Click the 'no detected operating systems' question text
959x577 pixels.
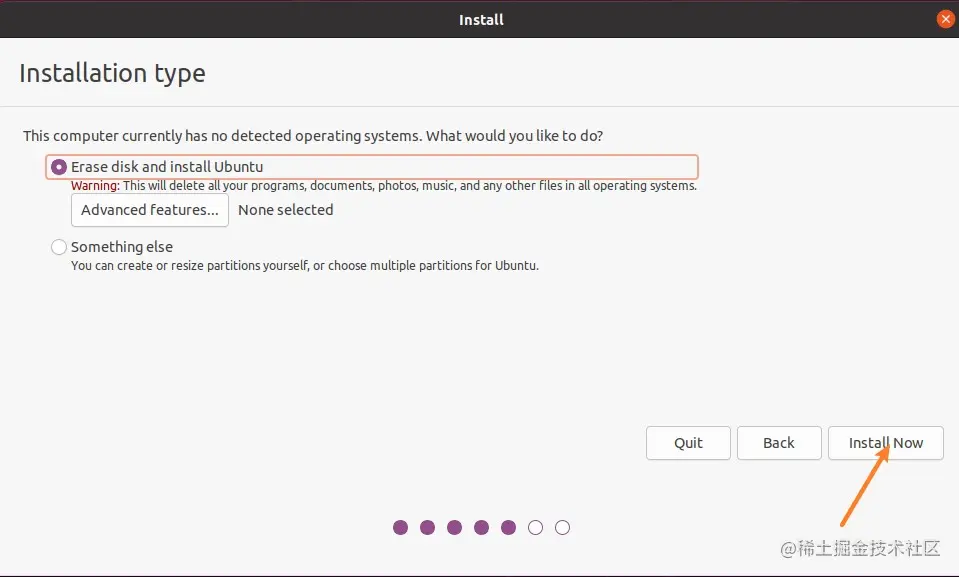pyautogui.click(x=313, y=136)
